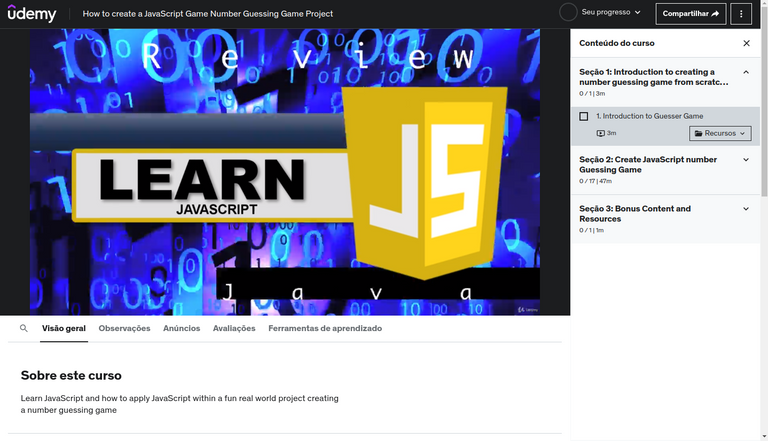Open Ferramentas de aprendizado tab
The height and width of the screenshot is (441, 768).
click(x=325, y=328)
